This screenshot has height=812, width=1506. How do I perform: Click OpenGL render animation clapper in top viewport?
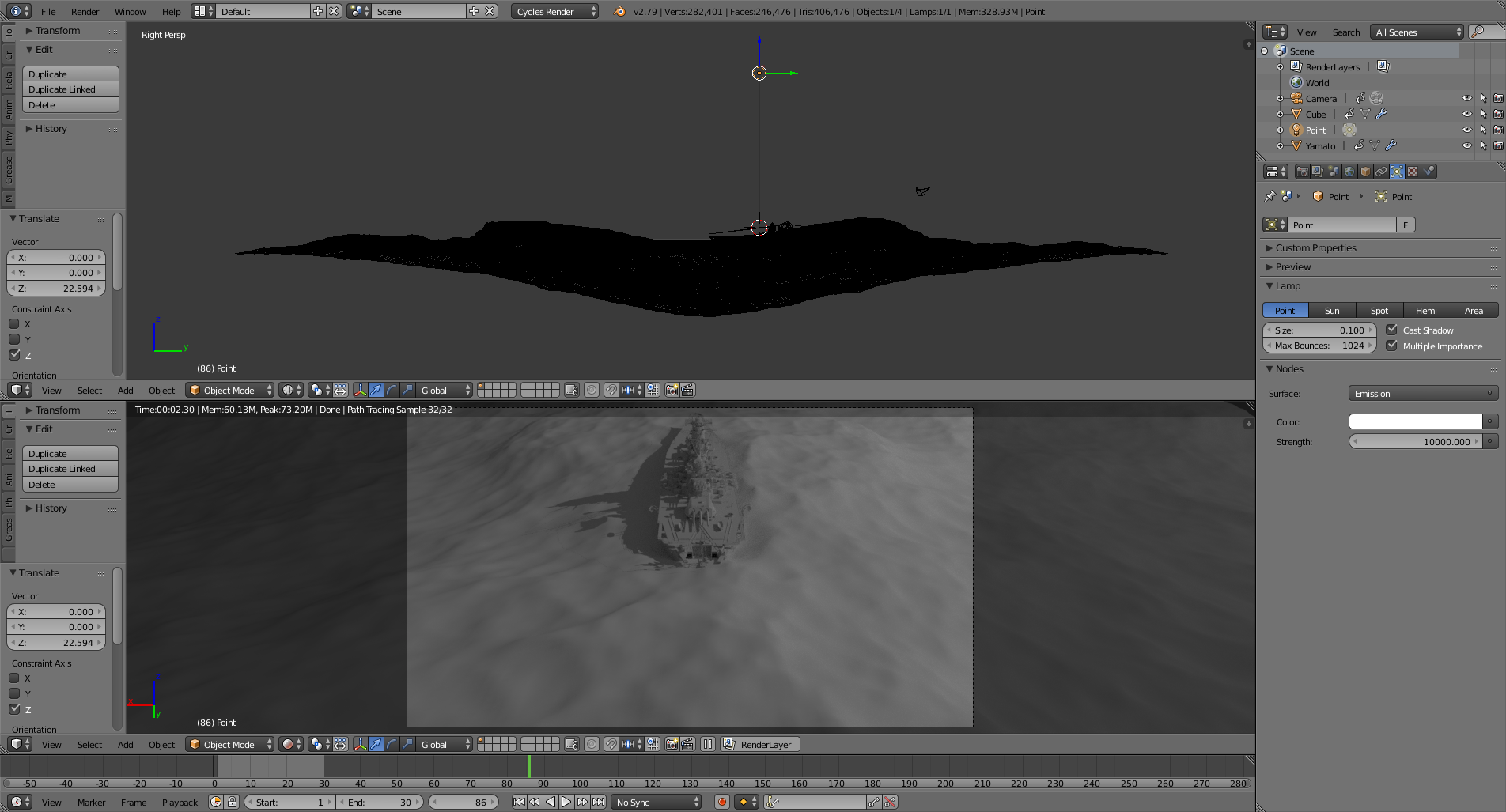[x=687, y=390]
